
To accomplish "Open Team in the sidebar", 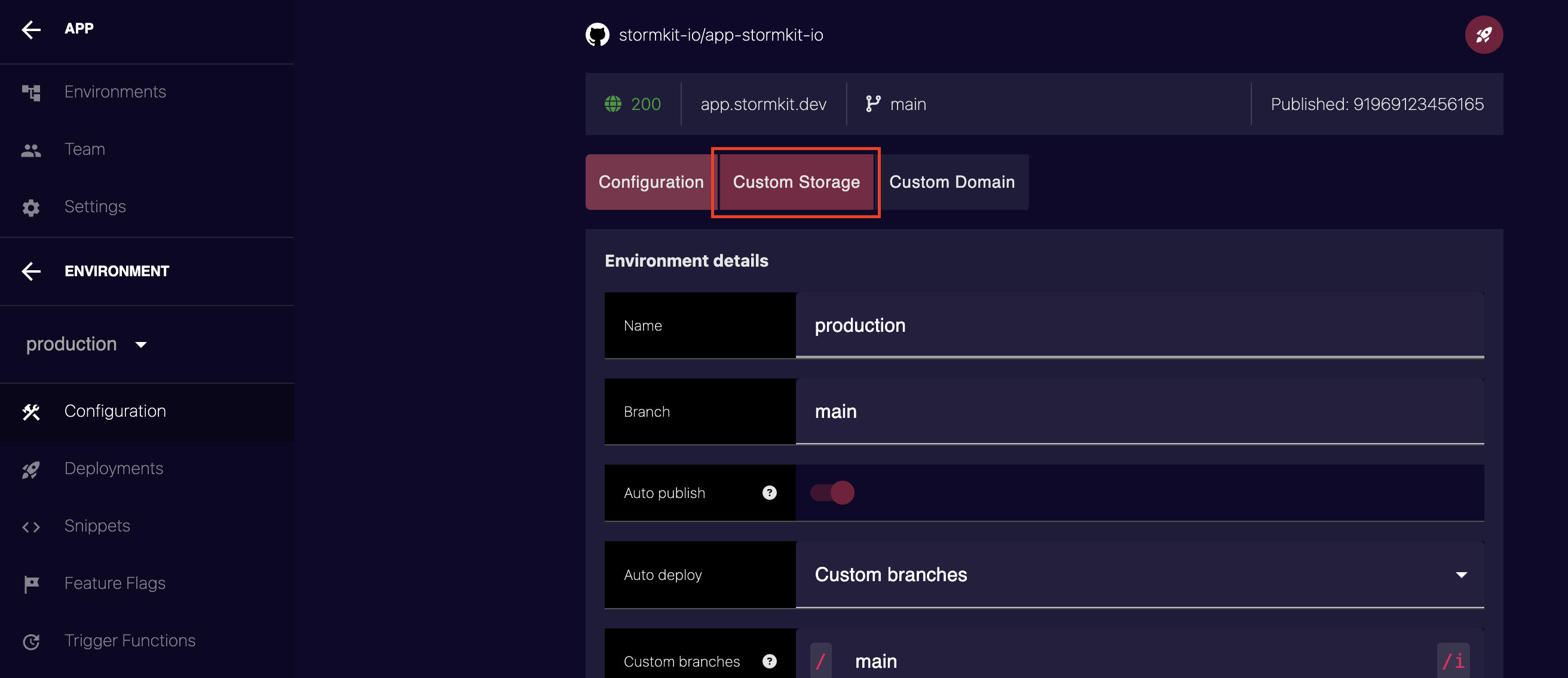I will 146,149.
